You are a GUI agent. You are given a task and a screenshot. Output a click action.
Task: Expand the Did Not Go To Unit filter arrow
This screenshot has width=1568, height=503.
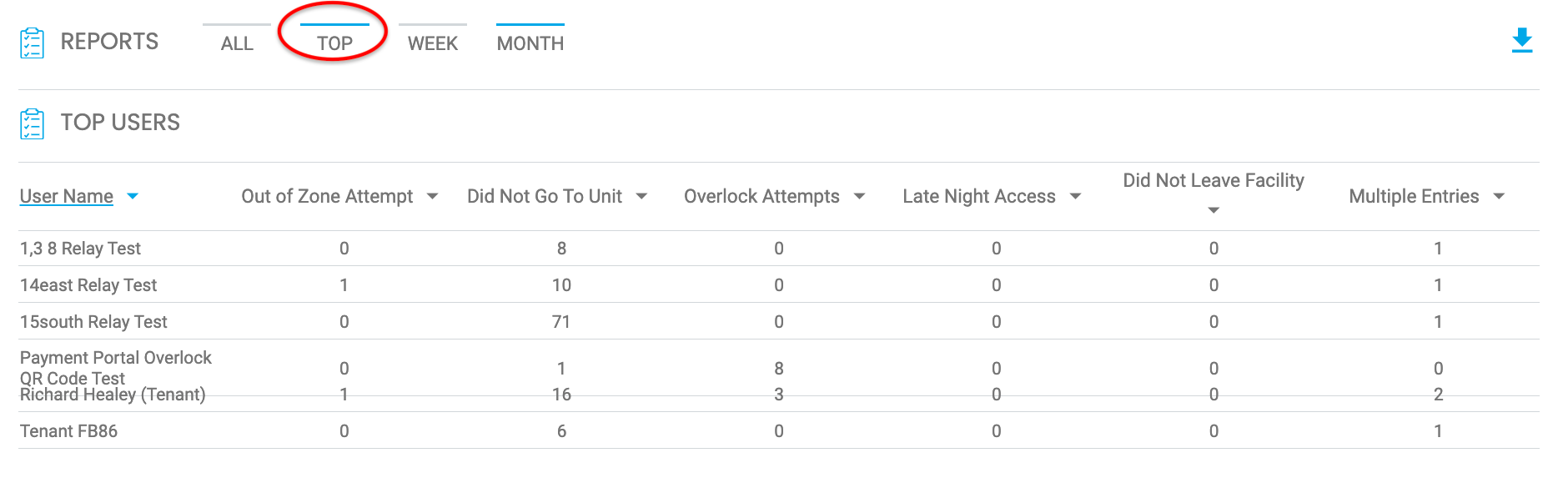pyautogui.click(x=641, y=197)
